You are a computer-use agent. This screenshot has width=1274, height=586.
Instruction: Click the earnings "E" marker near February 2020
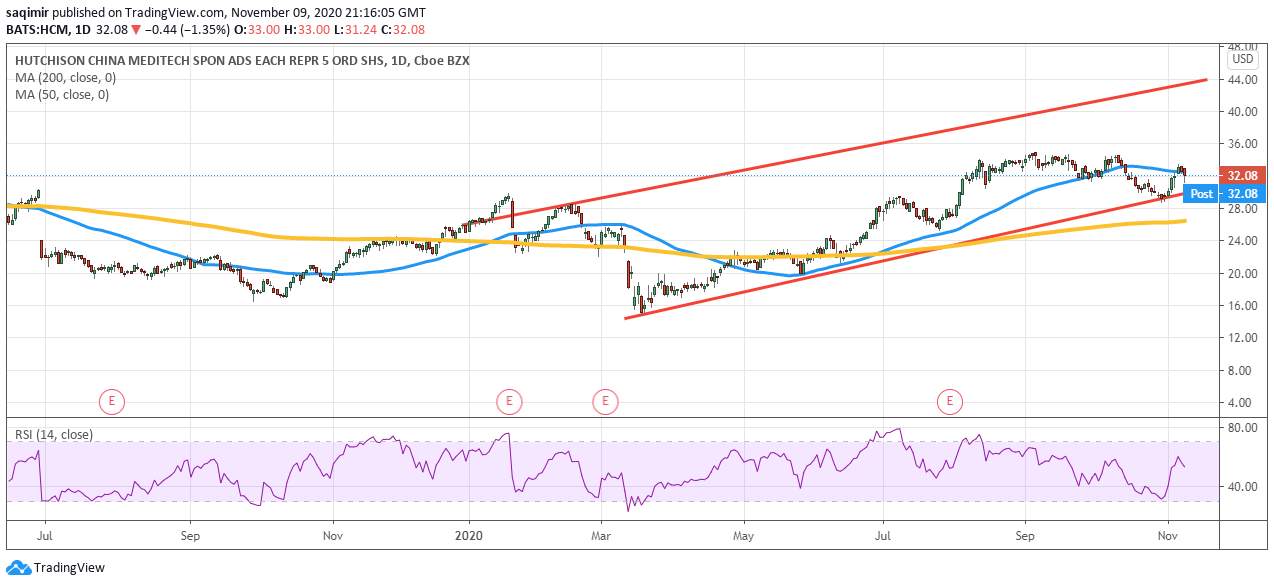click(510, 401)
